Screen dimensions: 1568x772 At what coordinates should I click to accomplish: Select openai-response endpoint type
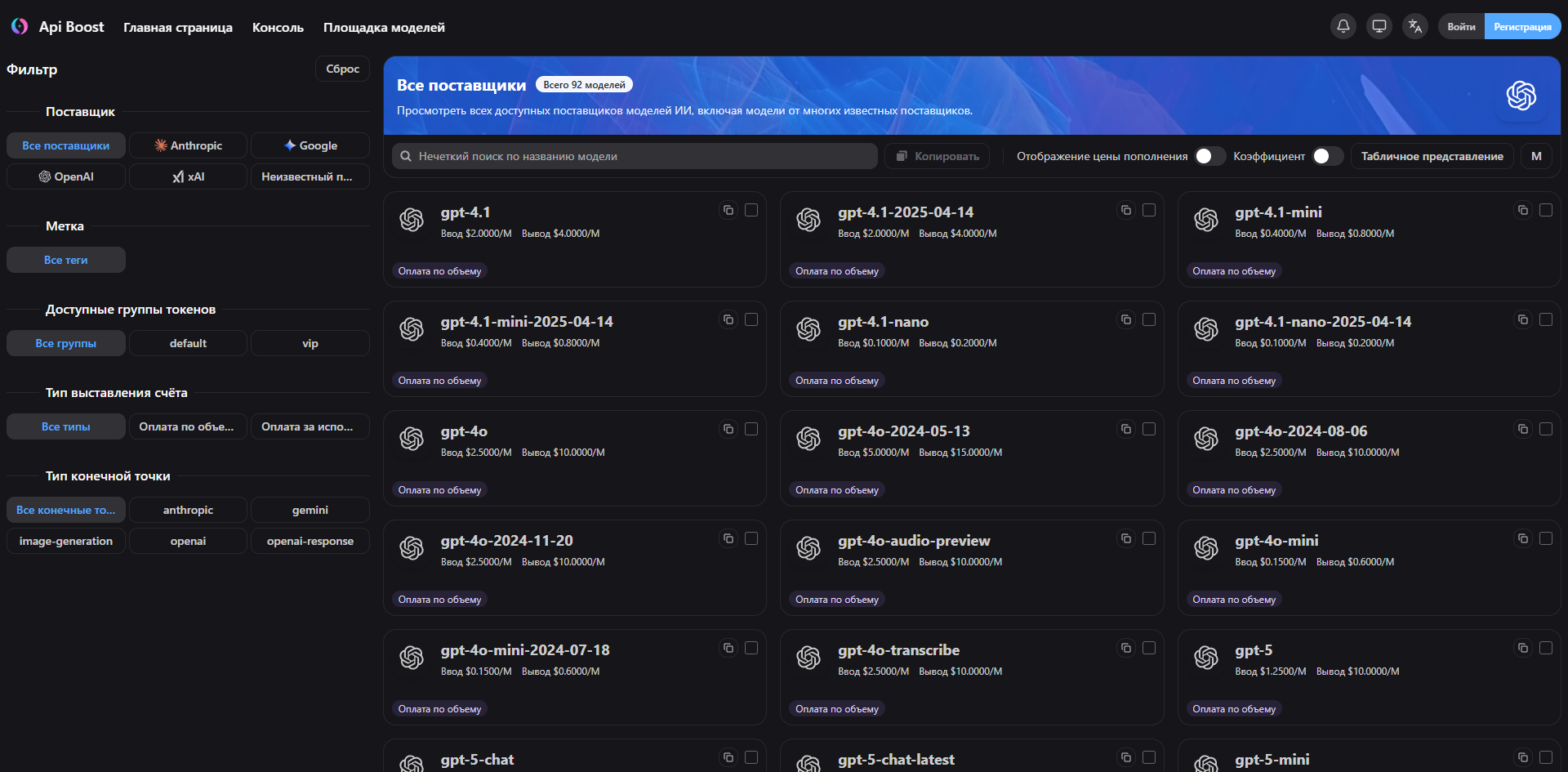click(310, 541)
